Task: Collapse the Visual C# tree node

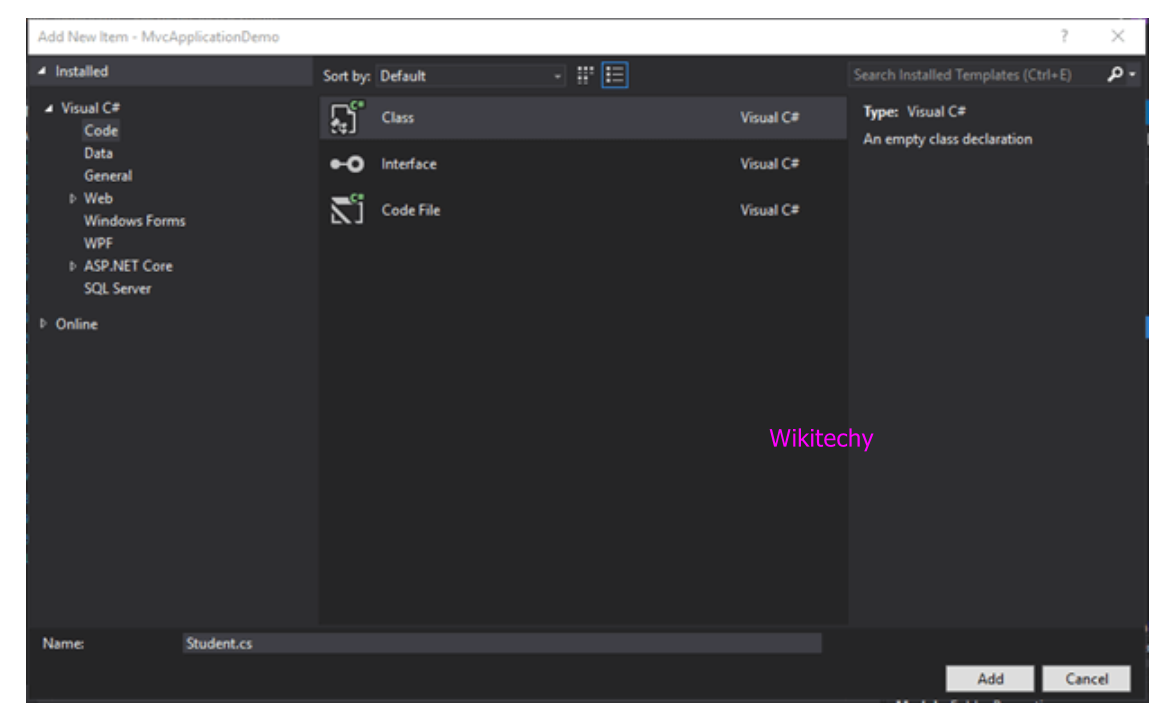Action: tap(49, 108)
